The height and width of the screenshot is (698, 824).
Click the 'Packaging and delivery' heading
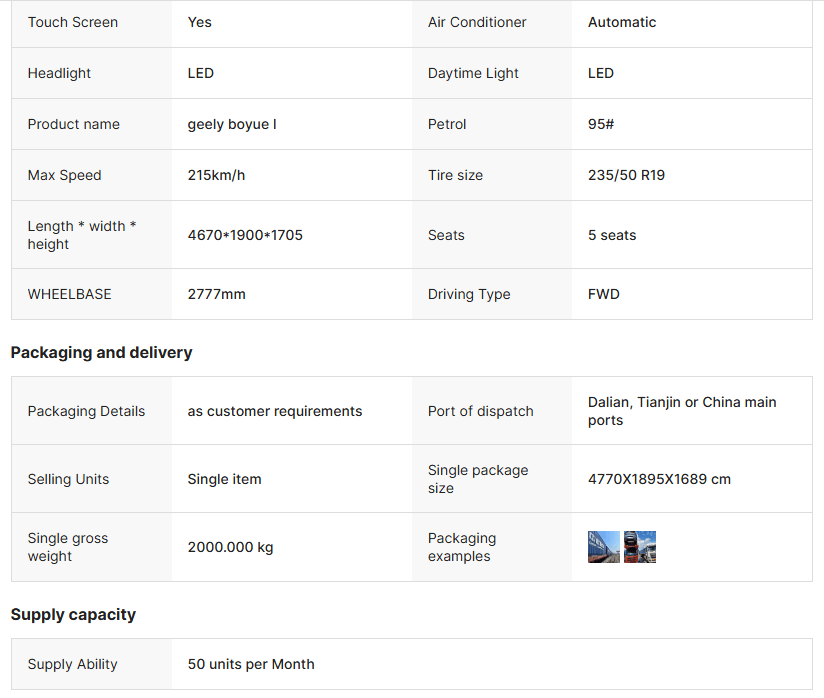(101, 353)
